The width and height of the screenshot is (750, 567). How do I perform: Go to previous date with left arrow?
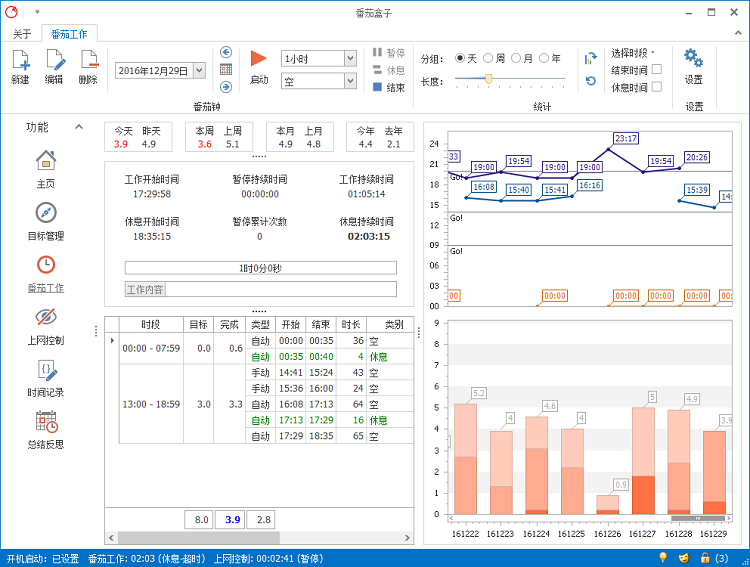pos(226,52)
